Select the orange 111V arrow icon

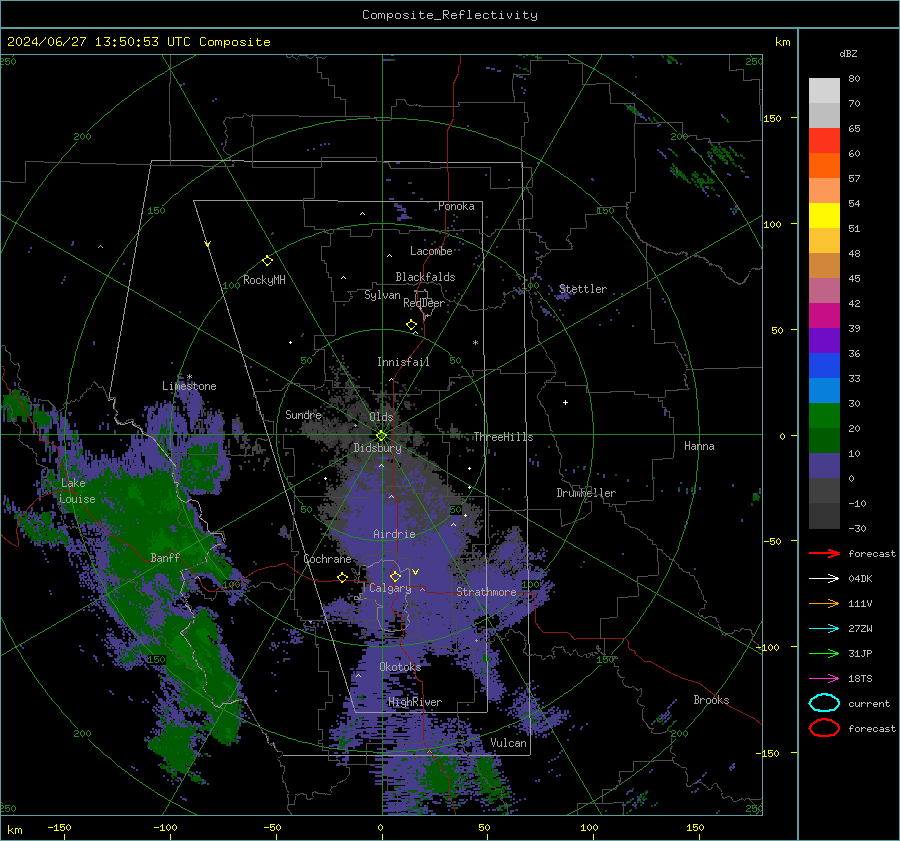pos(824,603)
